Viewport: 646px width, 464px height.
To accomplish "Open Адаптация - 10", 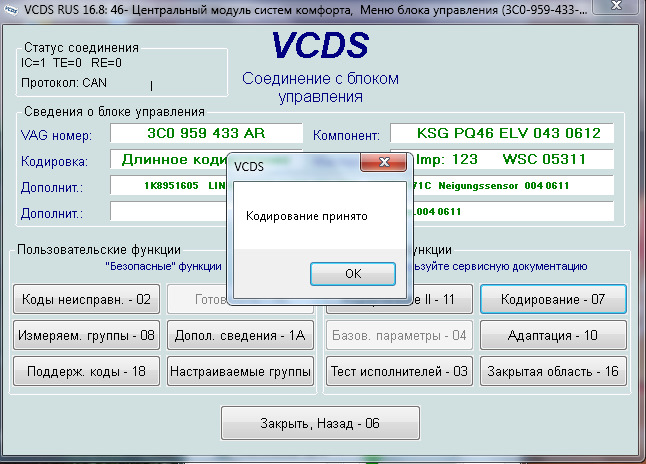I will coord(553,335).
